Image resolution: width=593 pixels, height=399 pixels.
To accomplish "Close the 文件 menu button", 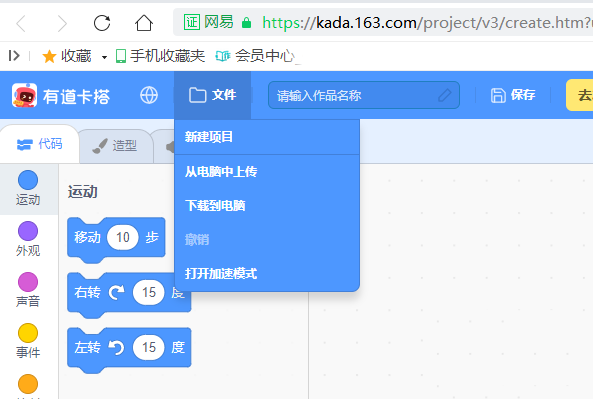I will [213, 95].
